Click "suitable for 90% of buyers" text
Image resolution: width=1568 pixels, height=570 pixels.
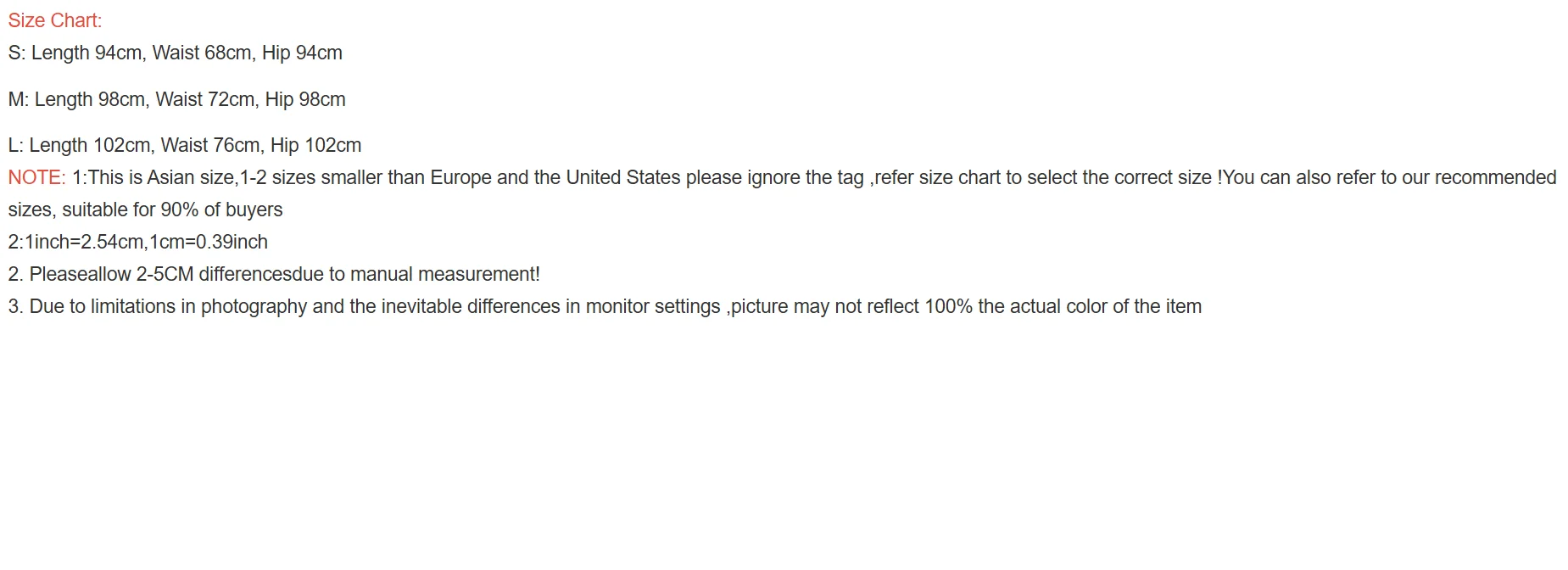click(x=172, y=210)
